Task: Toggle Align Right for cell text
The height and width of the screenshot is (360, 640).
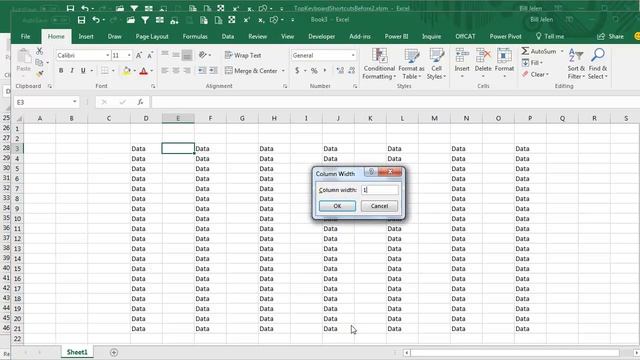Action: click(x=187, y=71)
